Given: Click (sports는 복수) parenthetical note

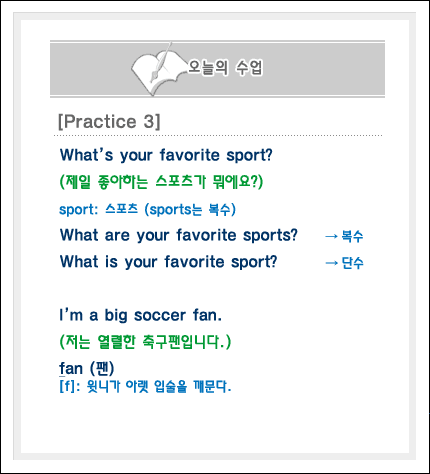Looking at the screenshot, I should click(x=190, y=210).
